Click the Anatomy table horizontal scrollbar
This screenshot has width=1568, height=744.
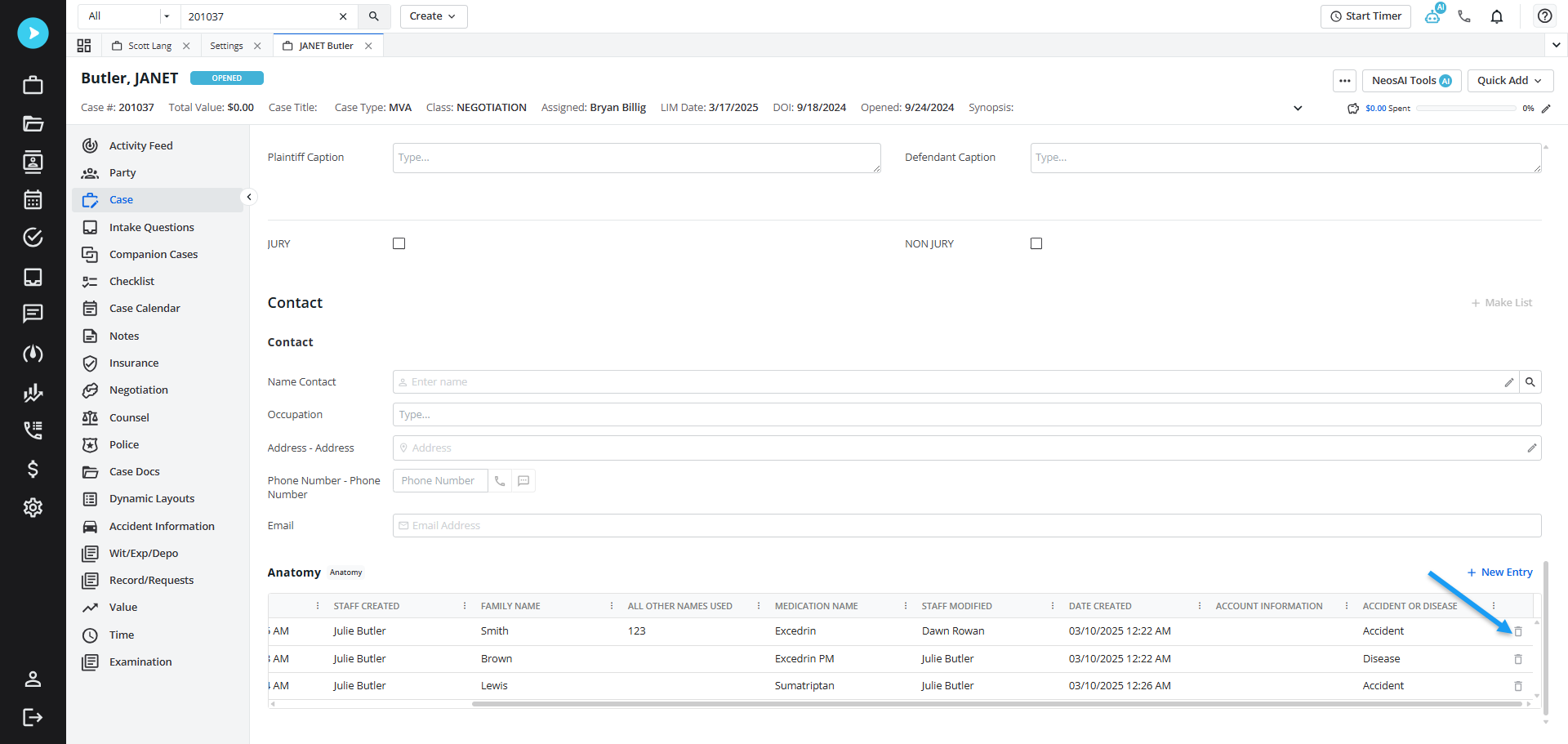click(x=997, y=704)
